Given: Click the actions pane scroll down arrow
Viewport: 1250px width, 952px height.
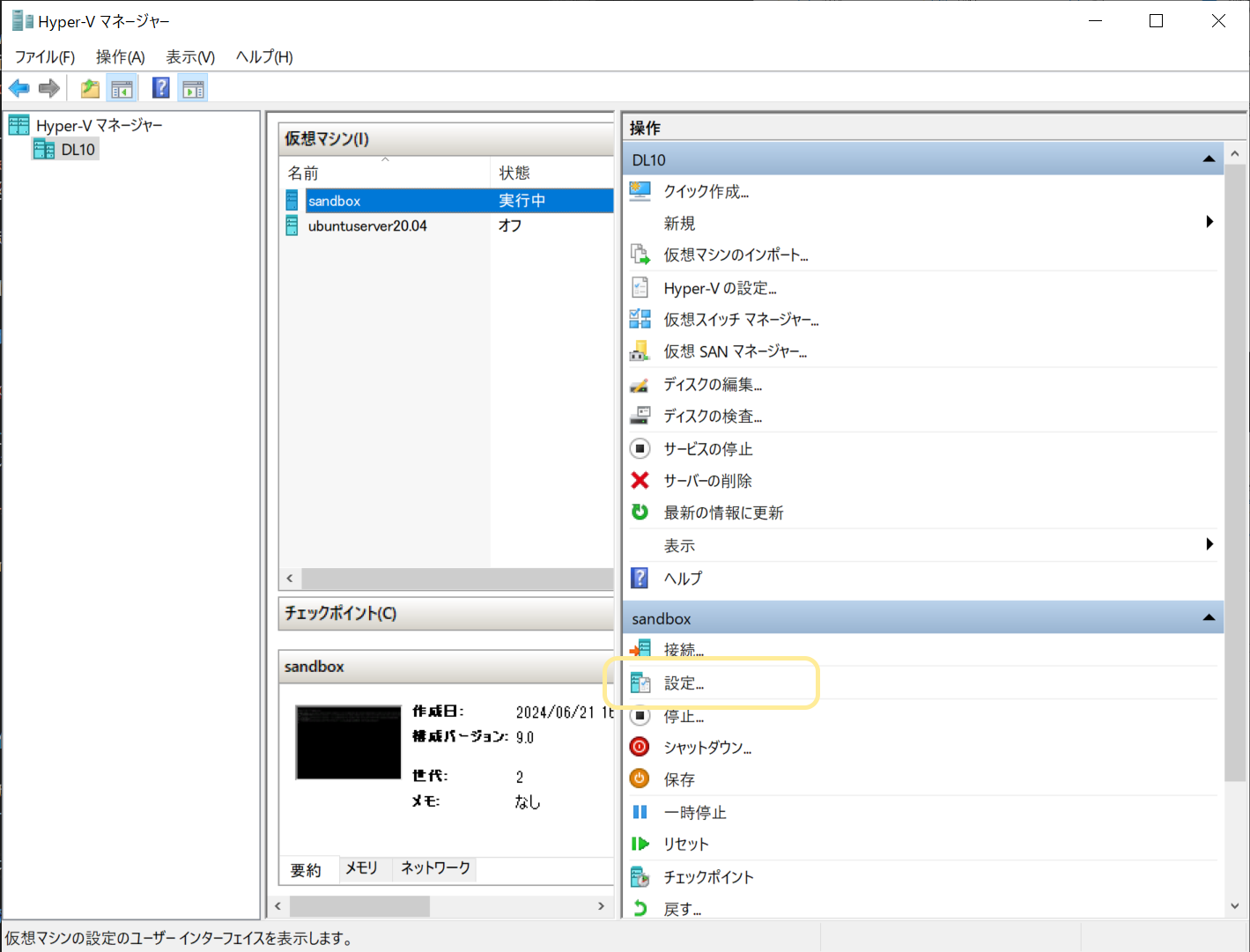Looking at the screenshot, I should [x=1234, y=905].
